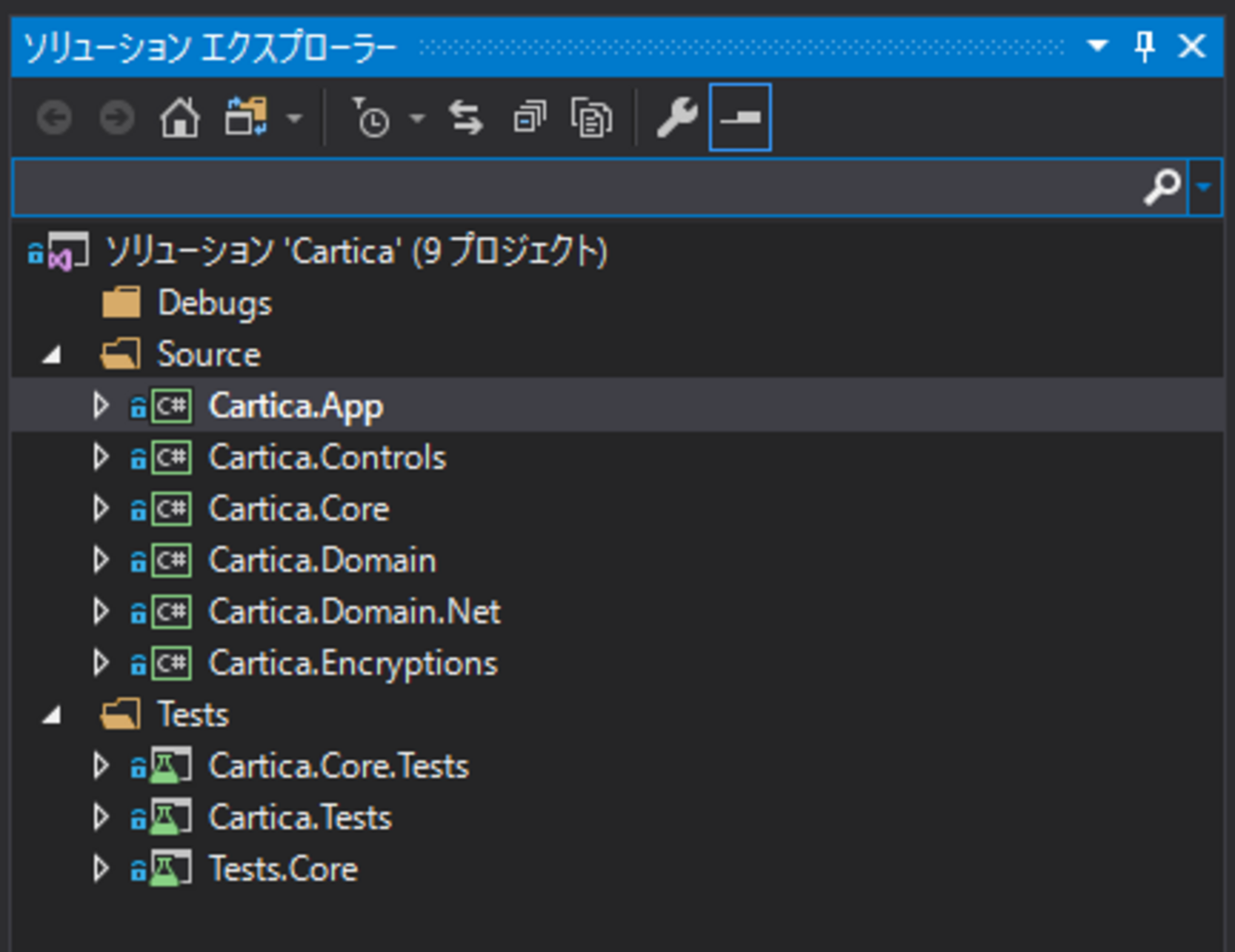The image size is (1235, 952).
Task: Expand the Cartica.Controls project node
Action: point(101,458)
